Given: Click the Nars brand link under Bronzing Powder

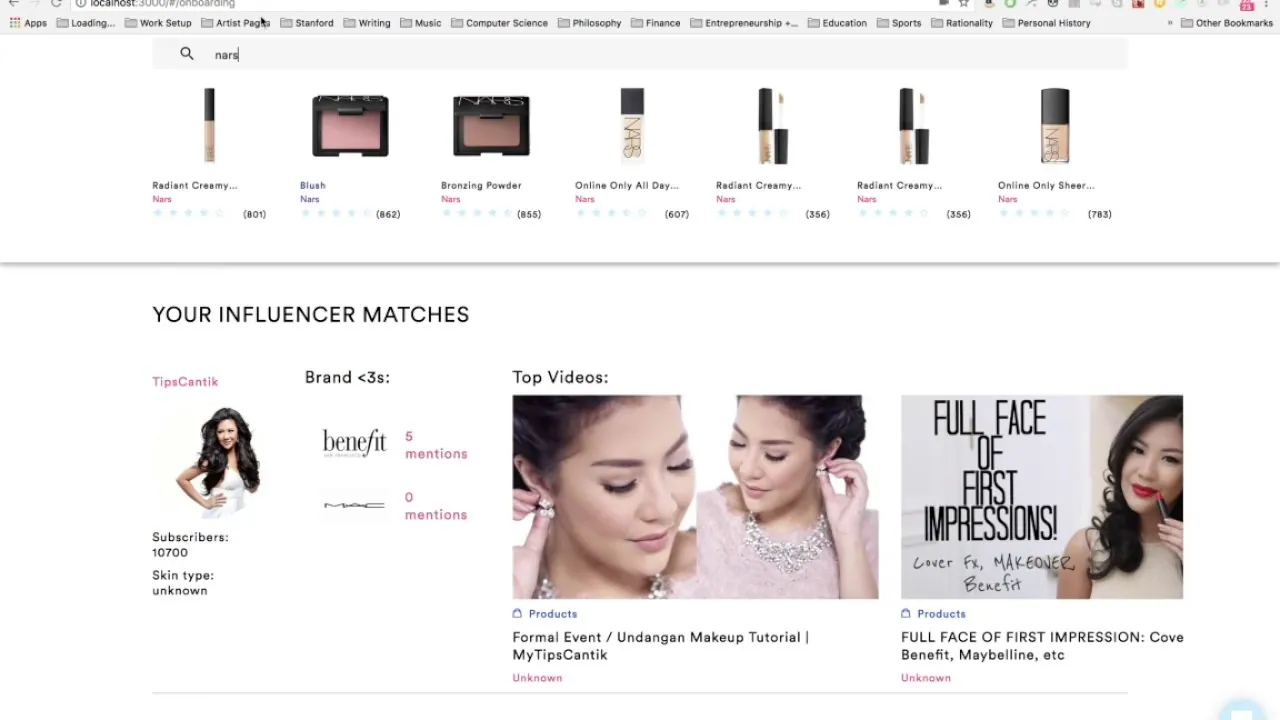Looking at the screenshot, I should point(450,199).
